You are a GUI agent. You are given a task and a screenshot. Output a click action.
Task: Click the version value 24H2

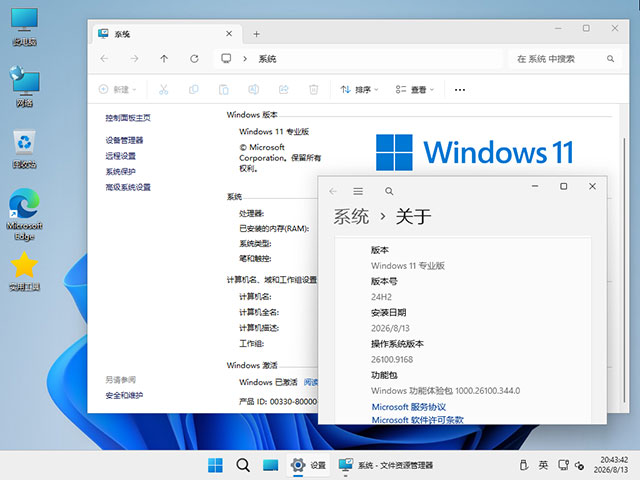[381, 297]
